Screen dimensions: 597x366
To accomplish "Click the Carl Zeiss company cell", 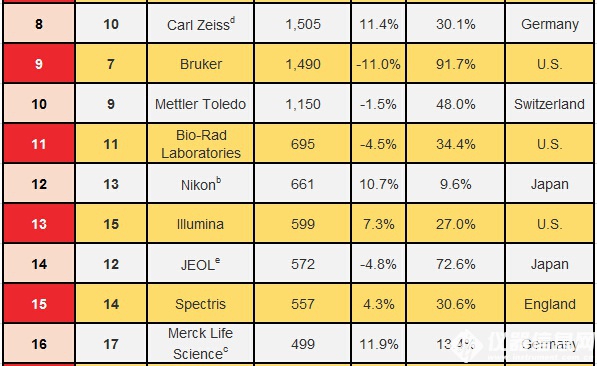I will pos(201,24).
